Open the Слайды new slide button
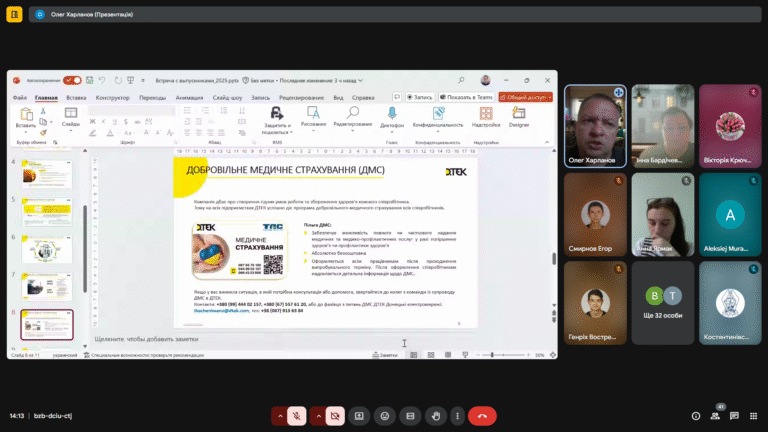 (x=71, y=117)
